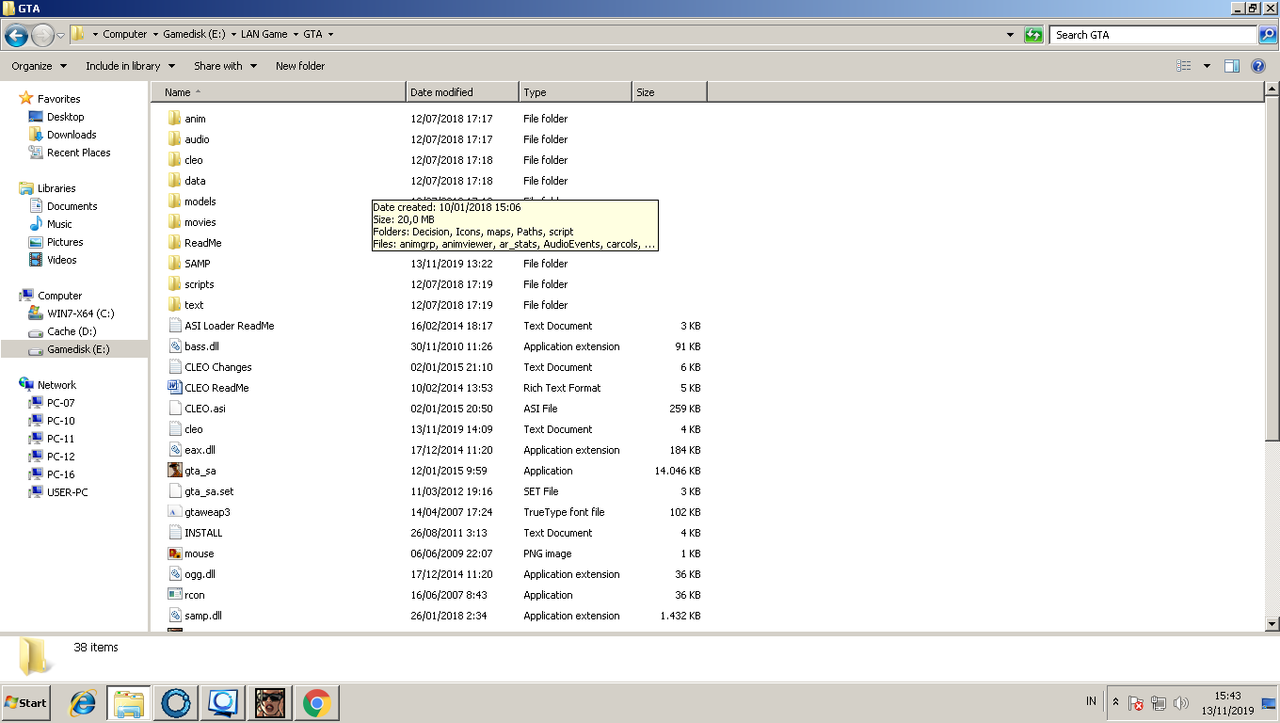Click the Action Center flag tray icon
The height and width of the screenshot is (723, 1280).
tap(1135, 703)
